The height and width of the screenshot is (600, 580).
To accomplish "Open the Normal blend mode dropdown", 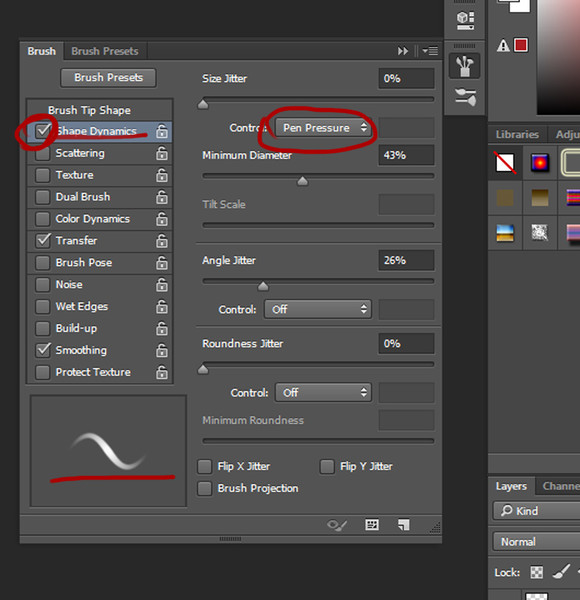I will pyautogui.click(x=536, y=542).
